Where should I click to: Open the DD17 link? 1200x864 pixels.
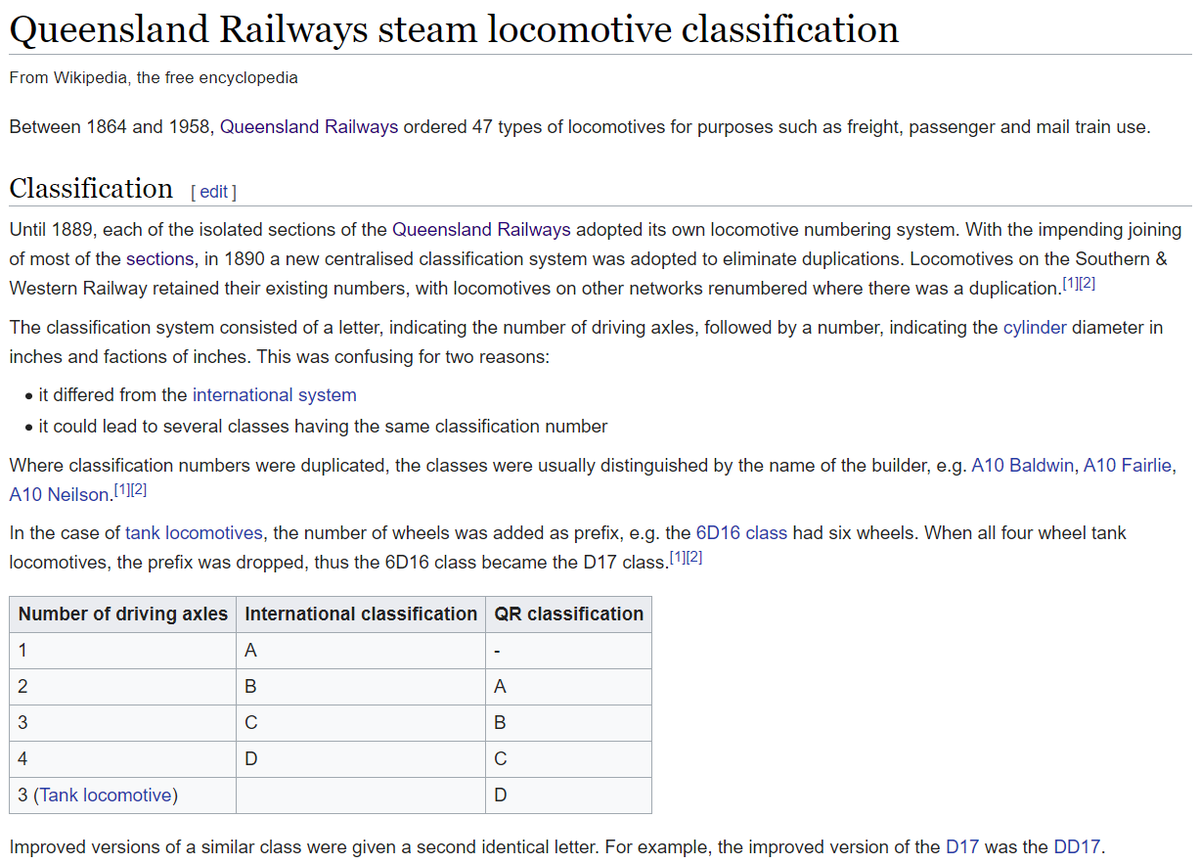1077,847
